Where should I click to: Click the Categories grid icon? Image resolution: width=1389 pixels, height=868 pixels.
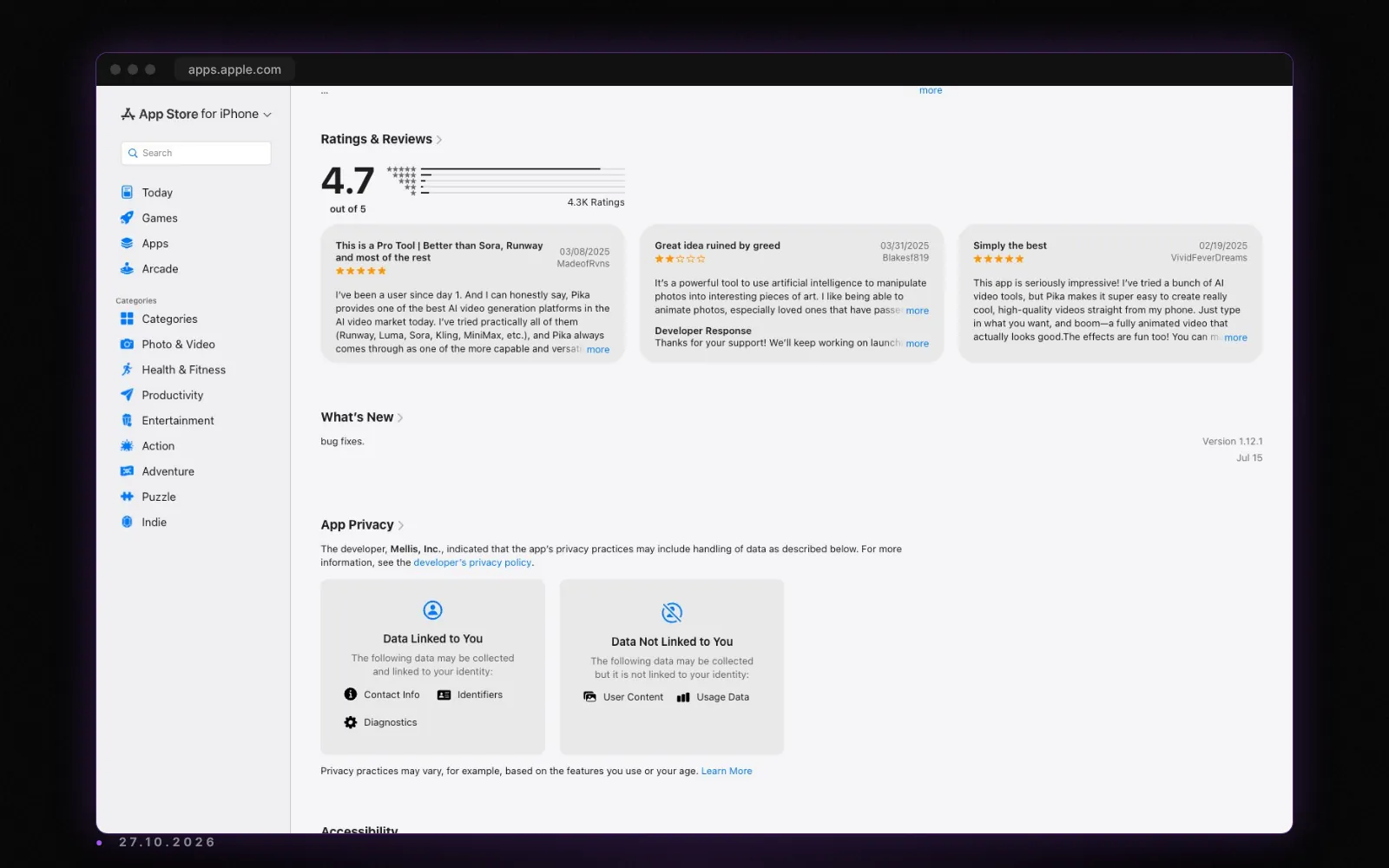pos(127,319)
